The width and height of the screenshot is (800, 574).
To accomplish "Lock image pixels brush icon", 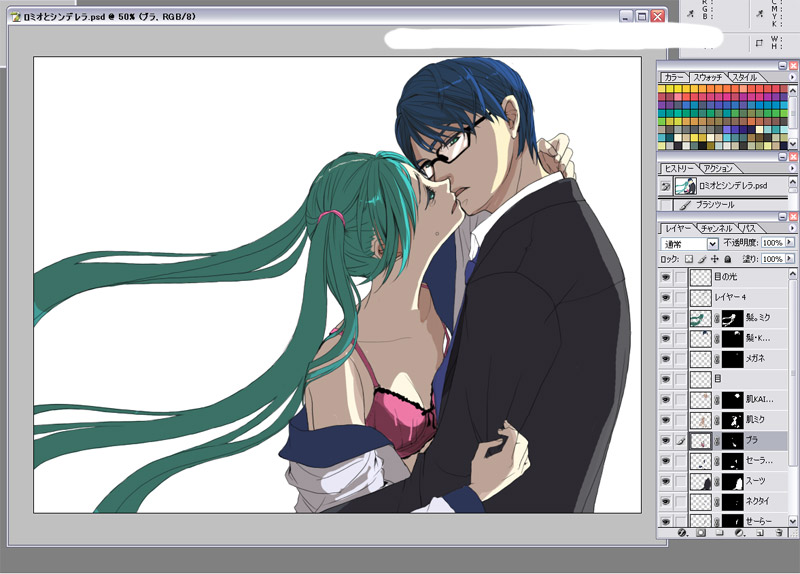I will (702, 259).
